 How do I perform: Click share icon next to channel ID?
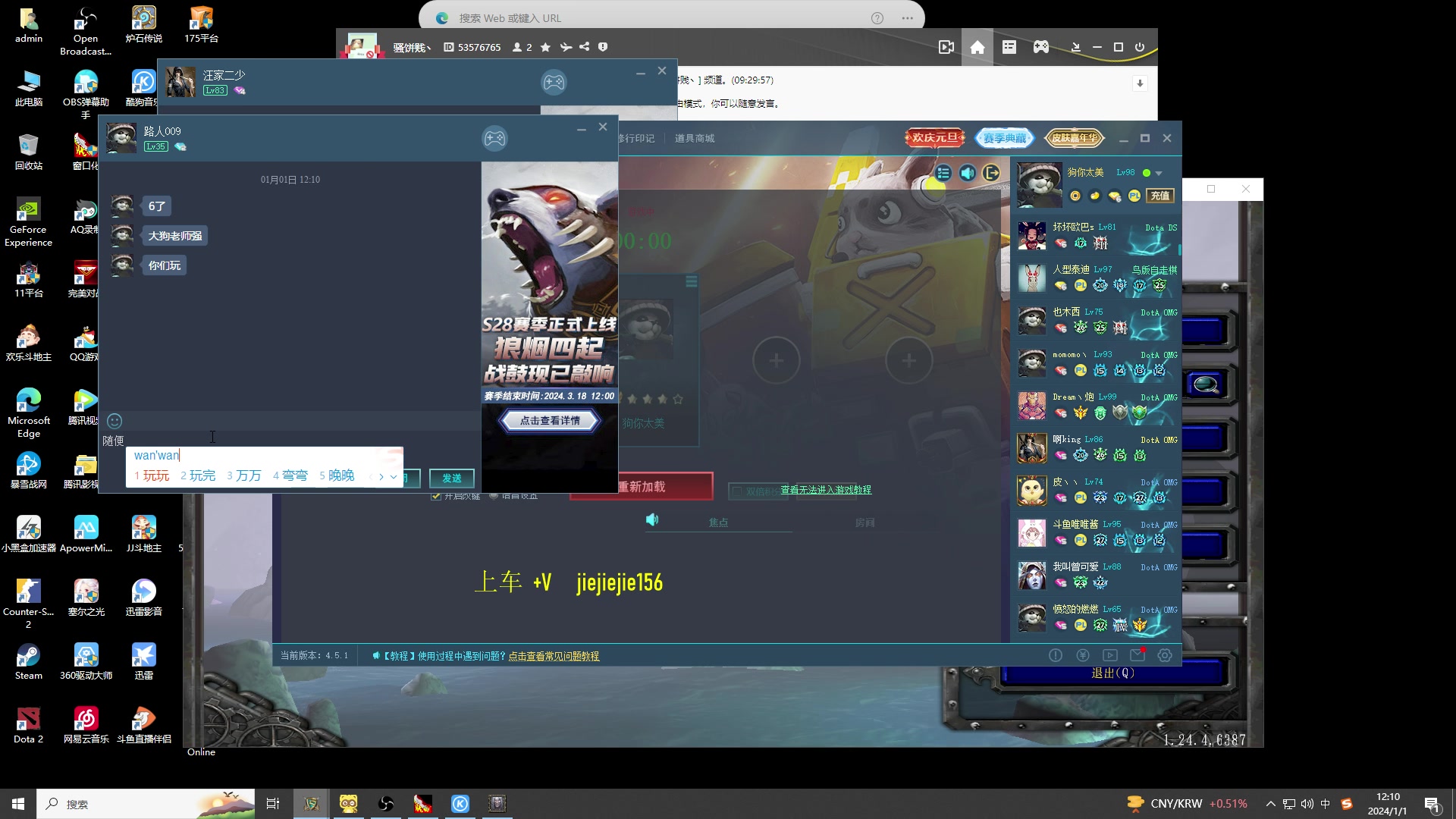point(584,47)
